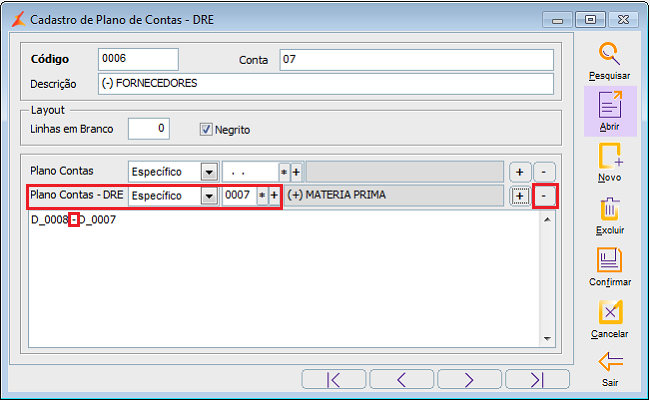Click the Conta field showing 07
This screenshot has height=400, width=650.
click(x=416, y=59)
